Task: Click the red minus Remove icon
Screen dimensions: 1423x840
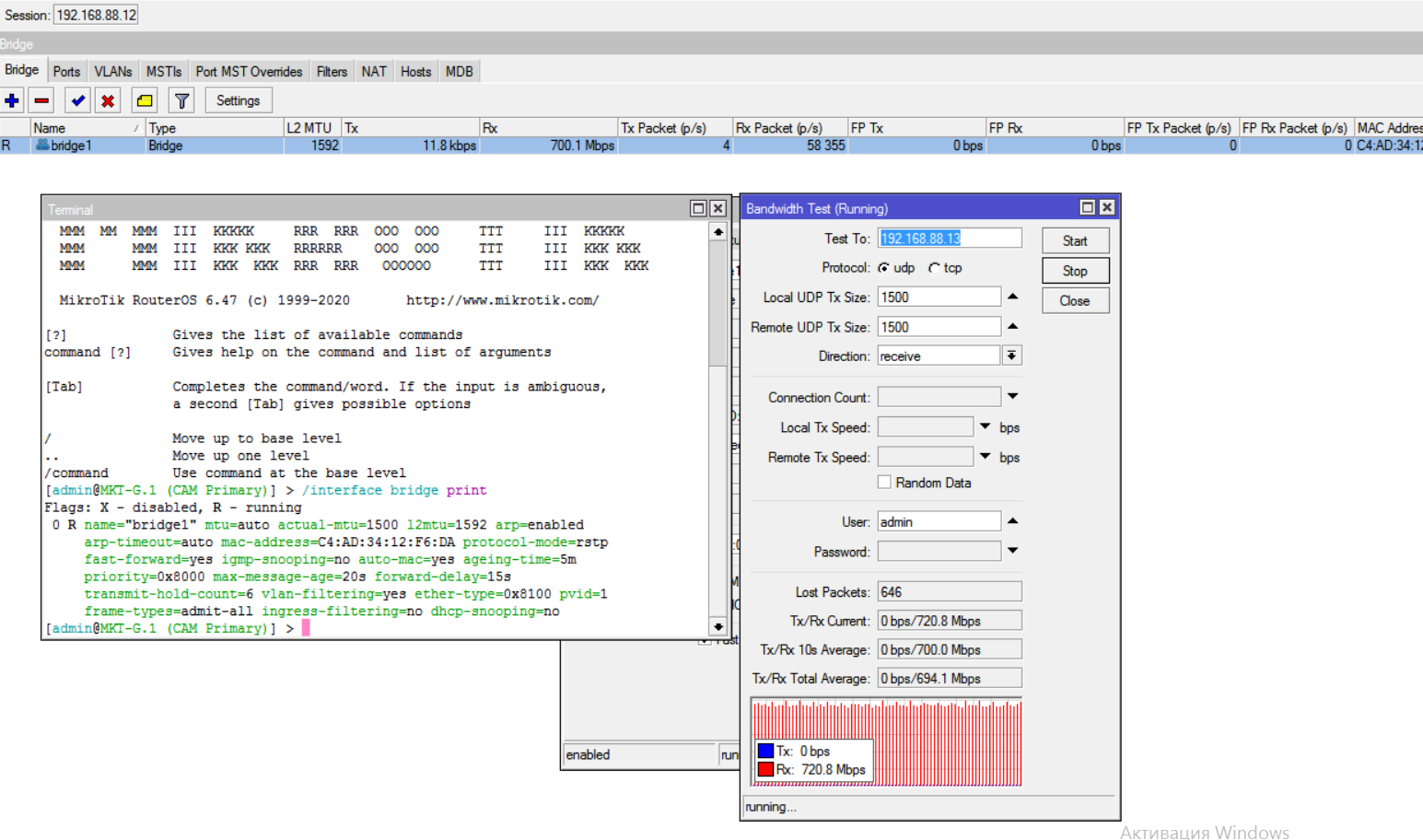Action: pos(41,100)
